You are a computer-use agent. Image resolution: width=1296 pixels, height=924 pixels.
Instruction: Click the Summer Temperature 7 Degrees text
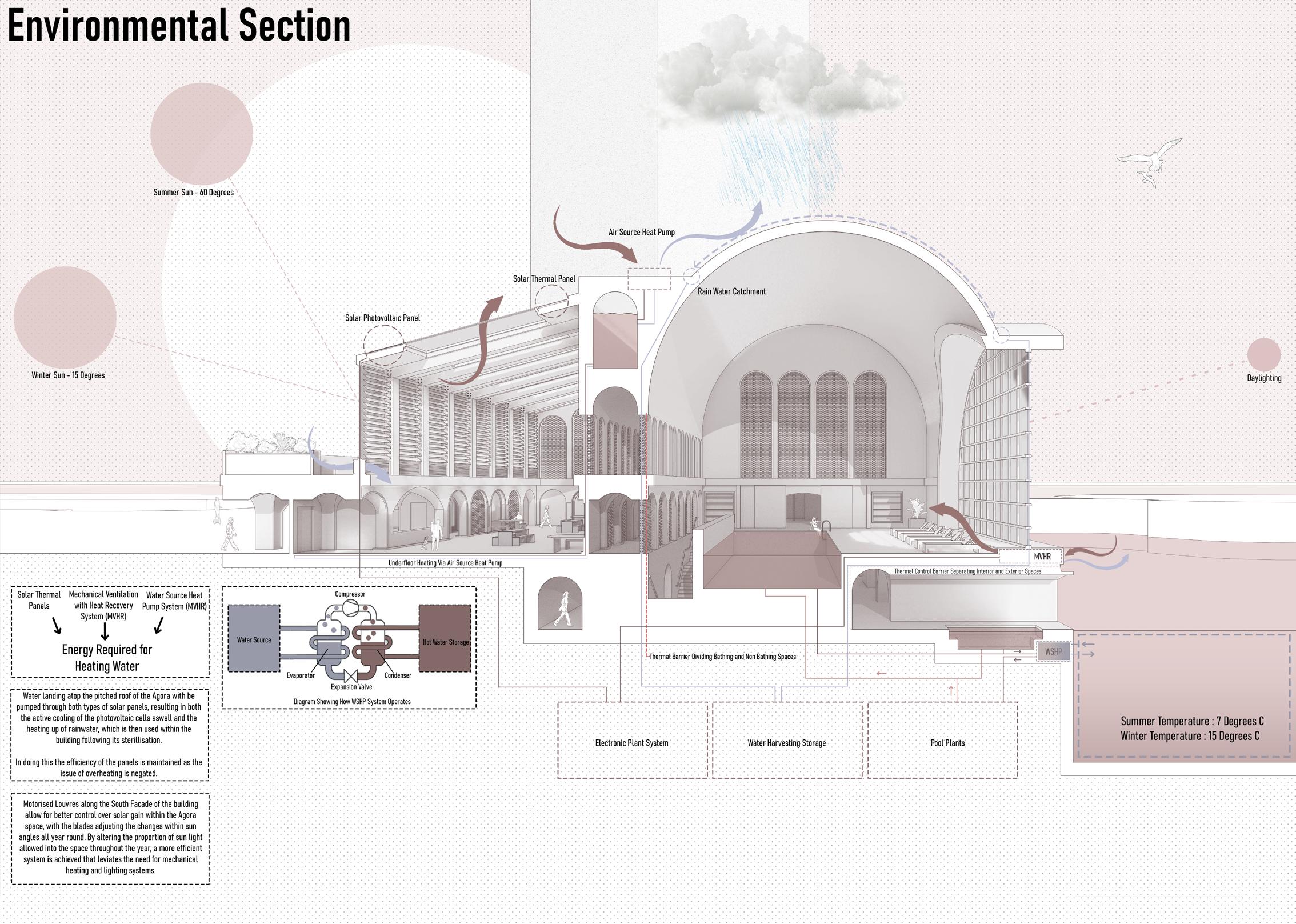1192,721
